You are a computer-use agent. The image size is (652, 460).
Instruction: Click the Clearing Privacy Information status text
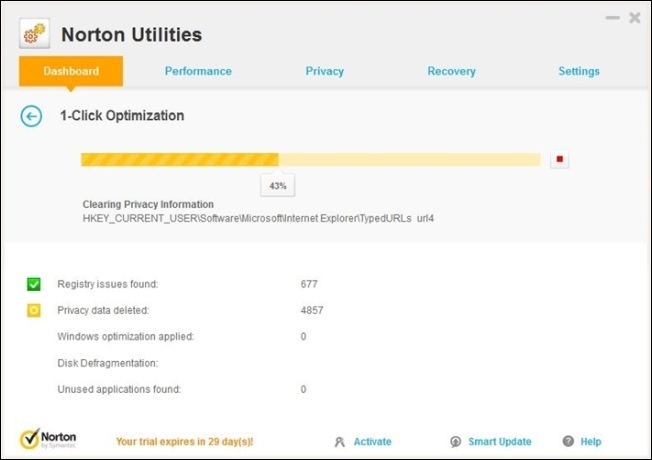click(148, 204)
